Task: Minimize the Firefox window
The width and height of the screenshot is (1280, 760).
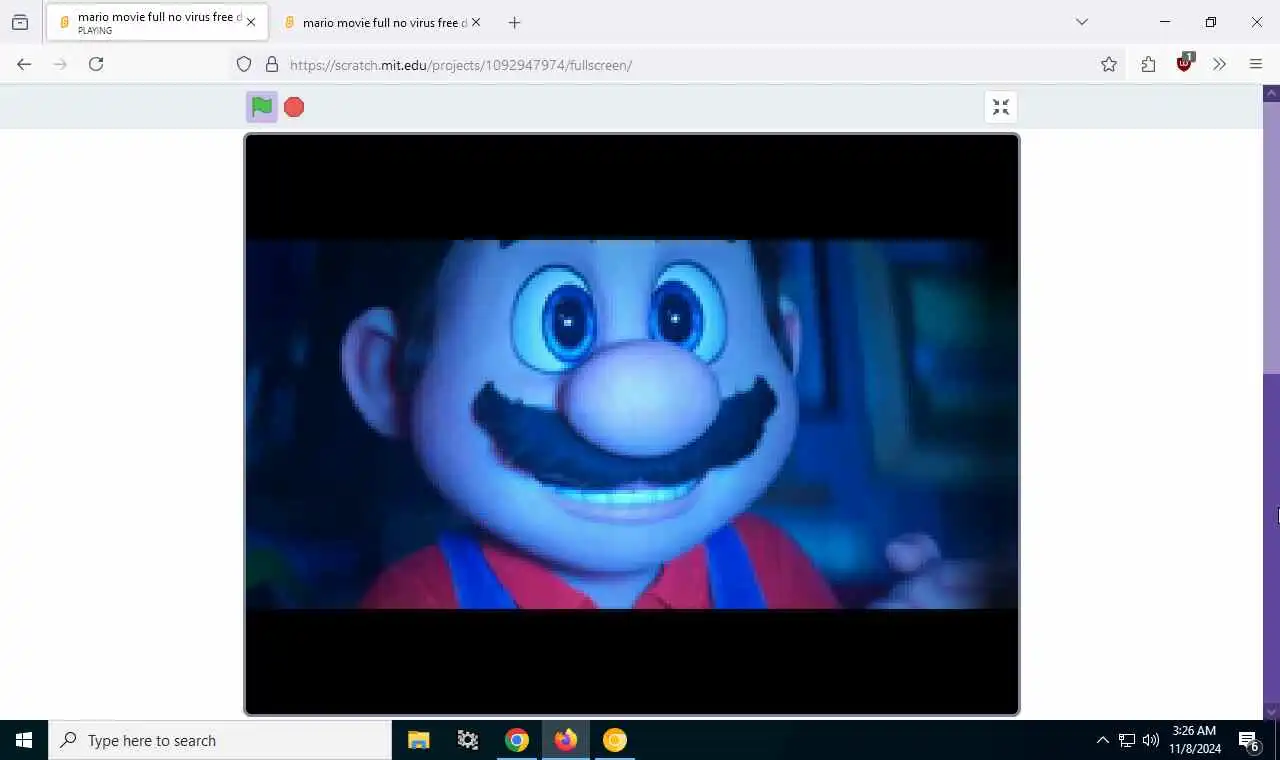Action: (x=1165, y=22)
